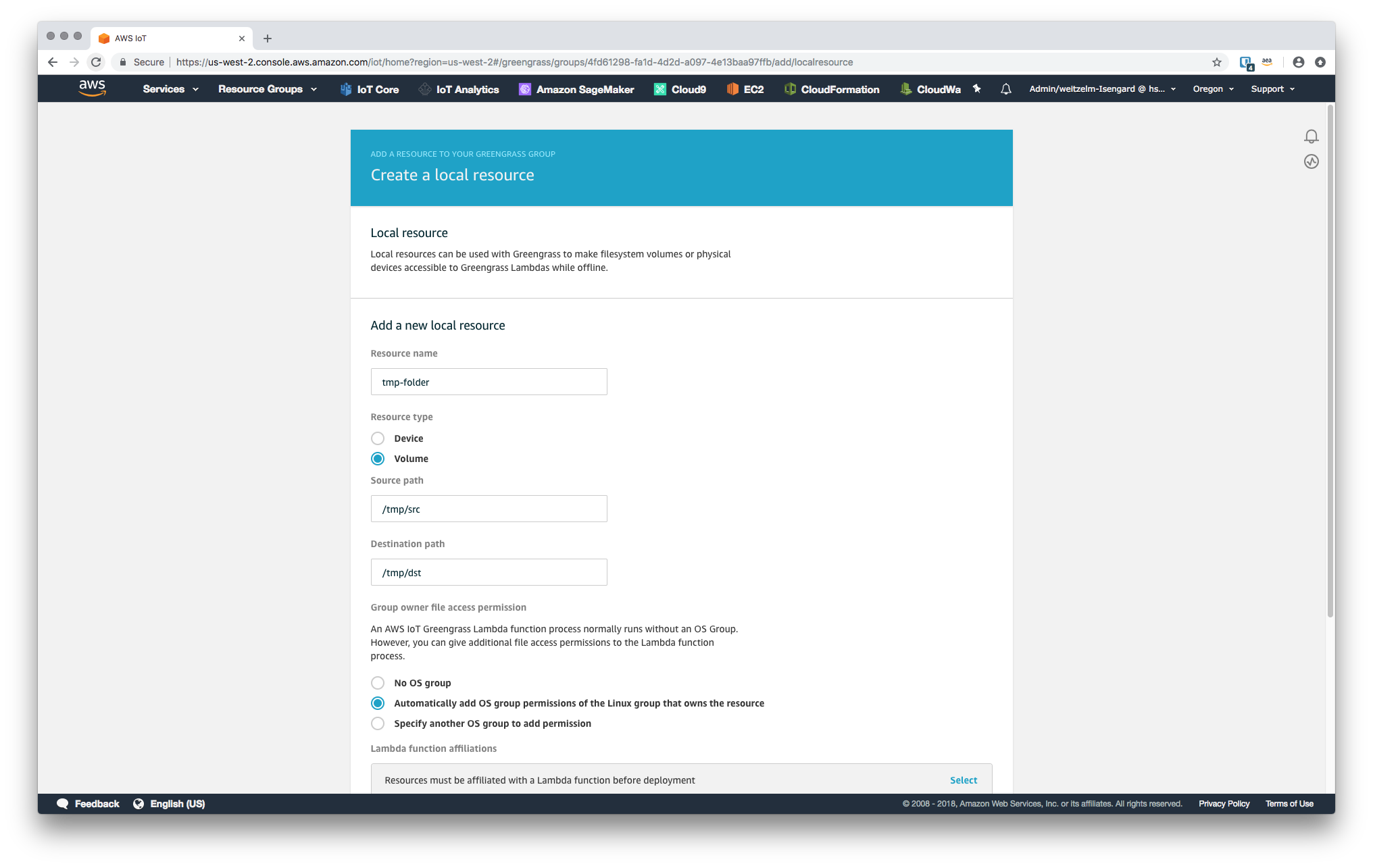
Task: Open the Privacy Policy link
Action: click(x=1224, y=804)
